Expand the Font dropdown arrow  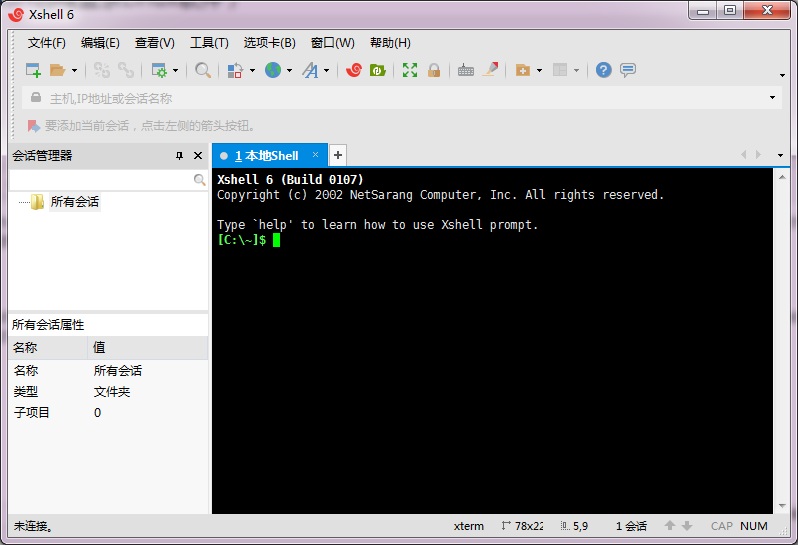point(326,70)
